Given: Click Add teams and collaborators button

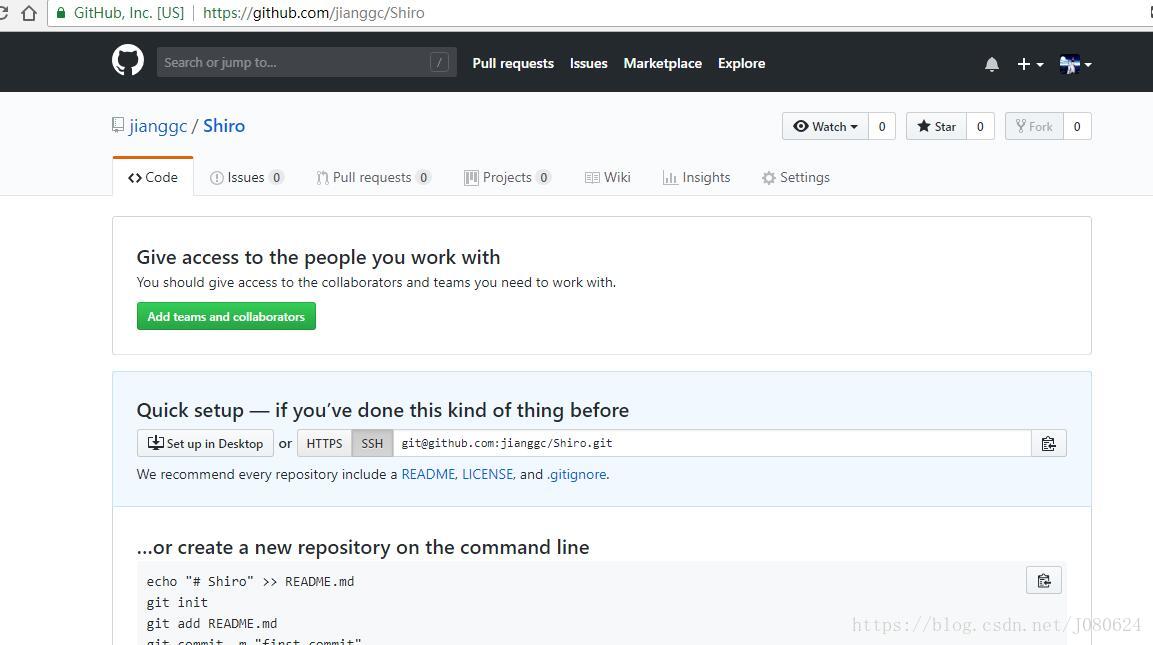Looking at the screenshot, I should [x=226, y=316].
